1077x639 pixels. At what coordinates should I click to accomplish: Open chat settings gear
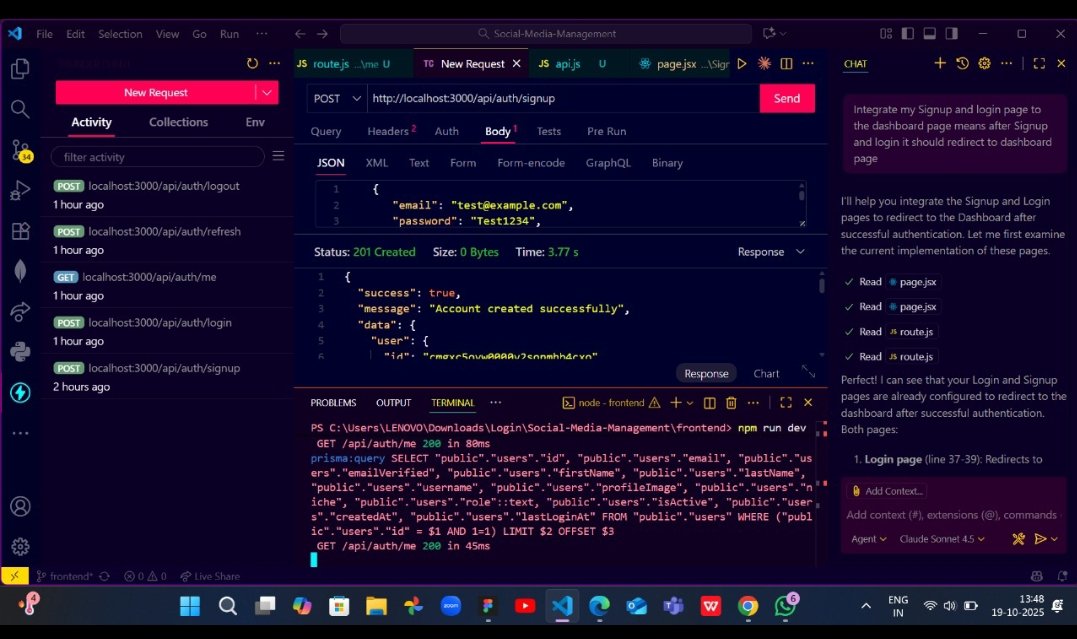(984, 63)
